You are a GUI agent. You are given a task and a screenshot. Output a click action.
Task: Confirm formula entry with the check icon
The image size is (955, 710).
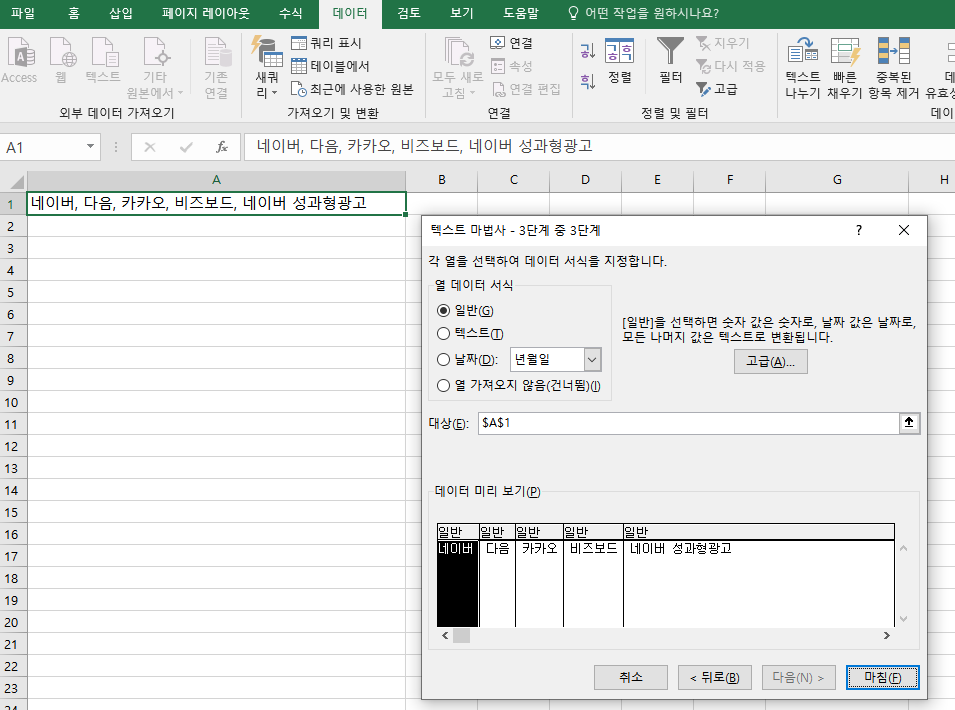186,147
